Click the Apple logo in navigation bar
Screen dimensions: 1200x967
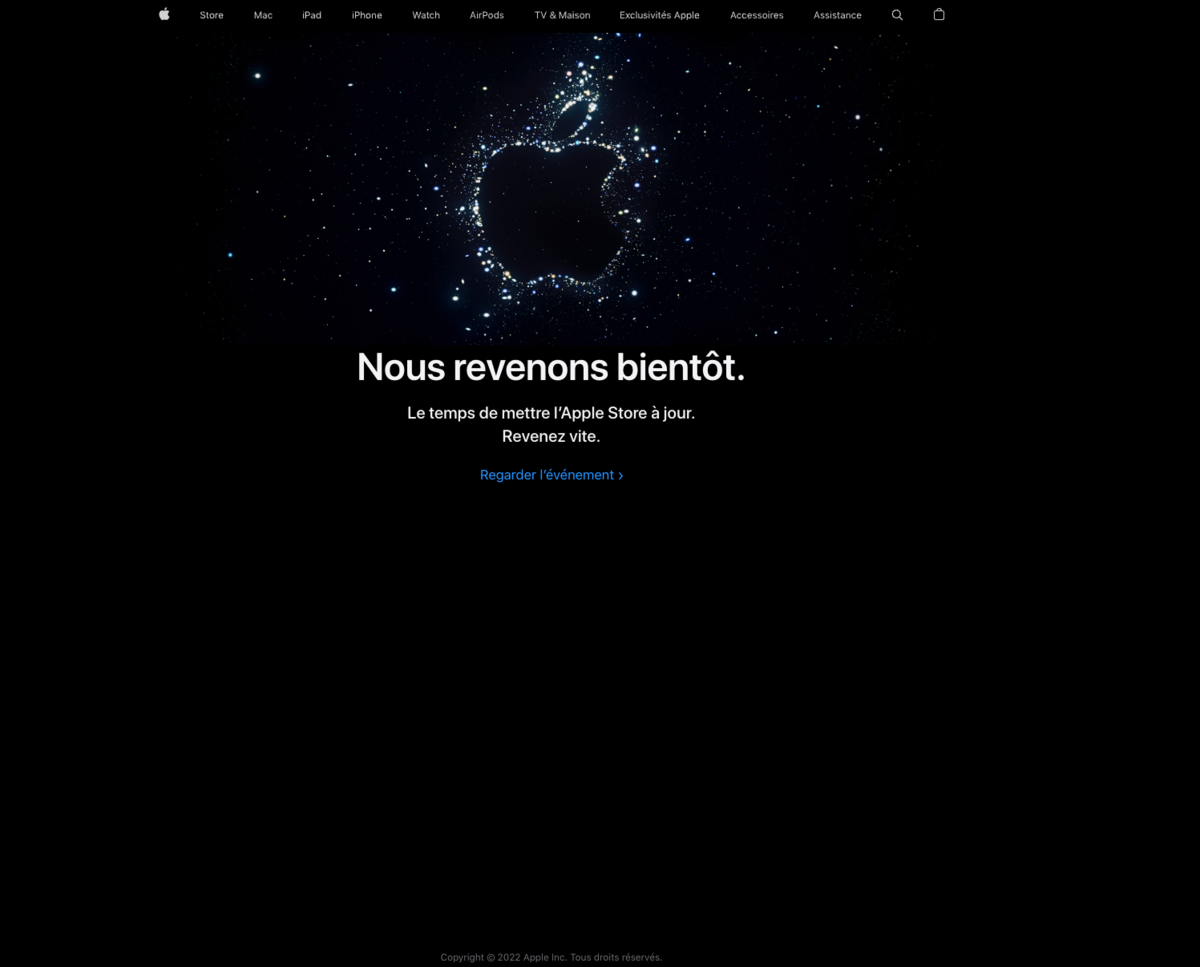coord(164,15)
